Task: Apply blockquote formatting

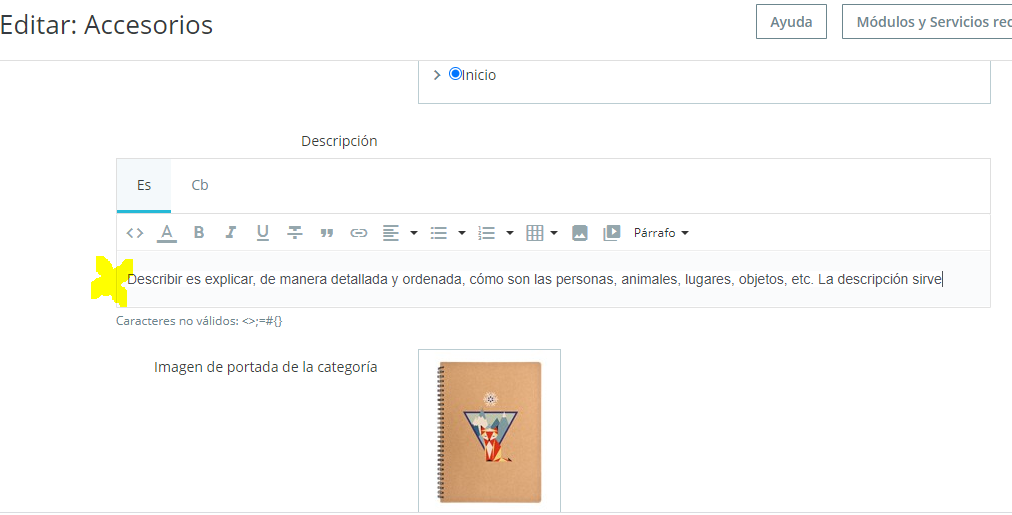Action: pos(327,233)
